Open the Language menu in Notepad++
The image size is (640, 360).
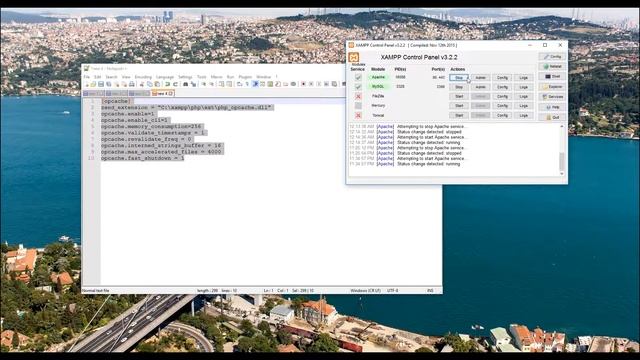(x=165, y=77)
